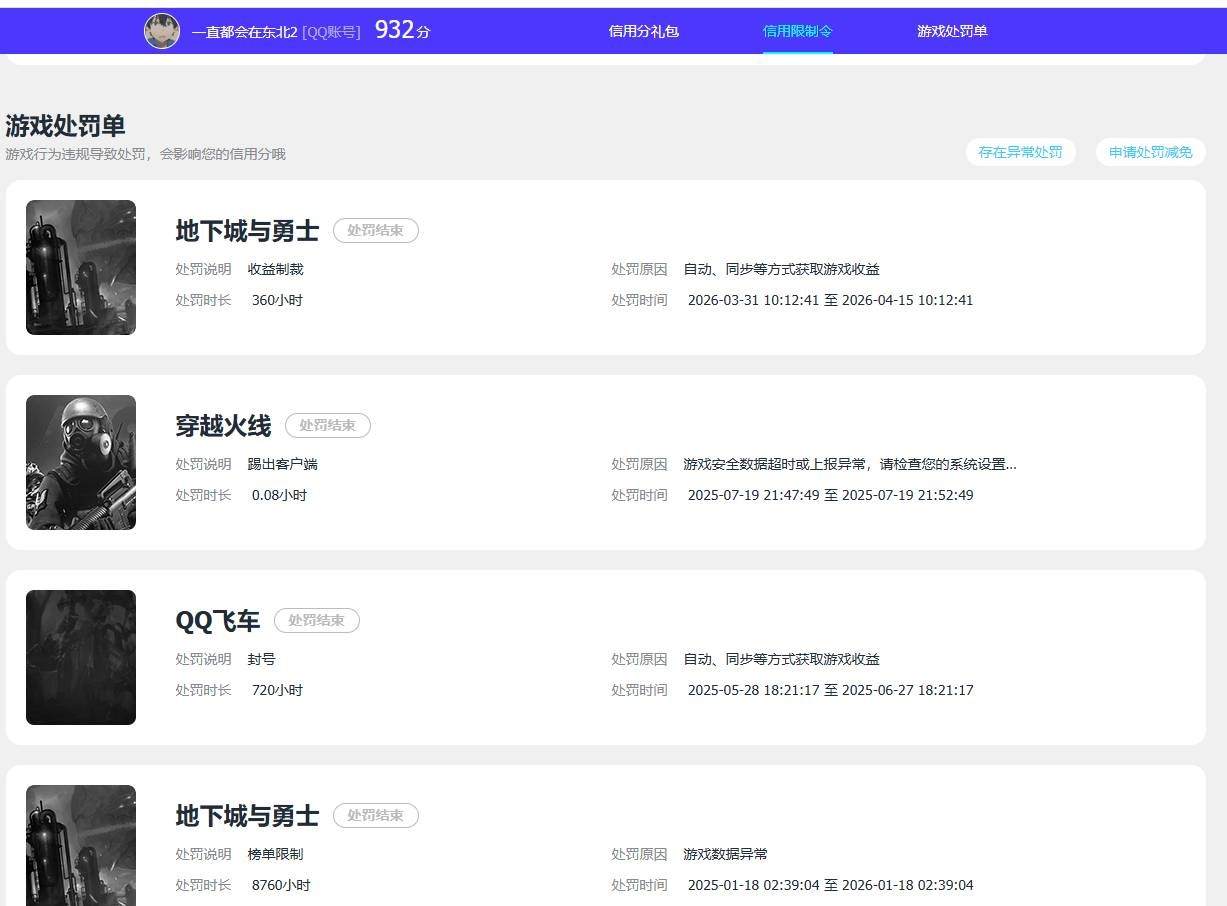Image resolution: width=1227 pixels, height=906 pixels.
Task: Click the 游戏处罚单 section heading
Action: tap(65, 126)
